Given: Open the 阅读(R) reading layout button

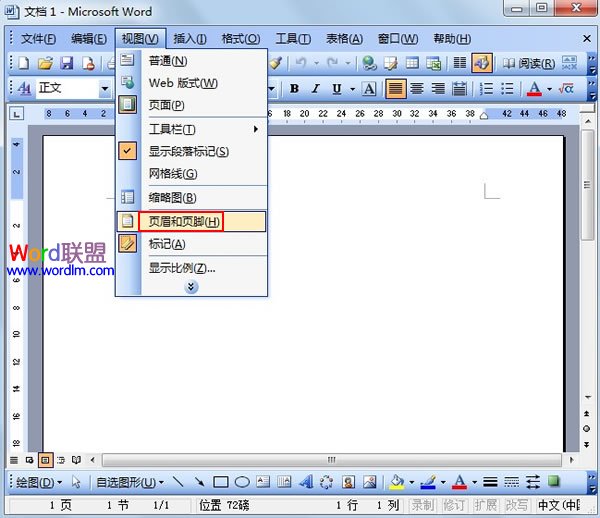Looking at the screenshot, I should tap(528, 63).
